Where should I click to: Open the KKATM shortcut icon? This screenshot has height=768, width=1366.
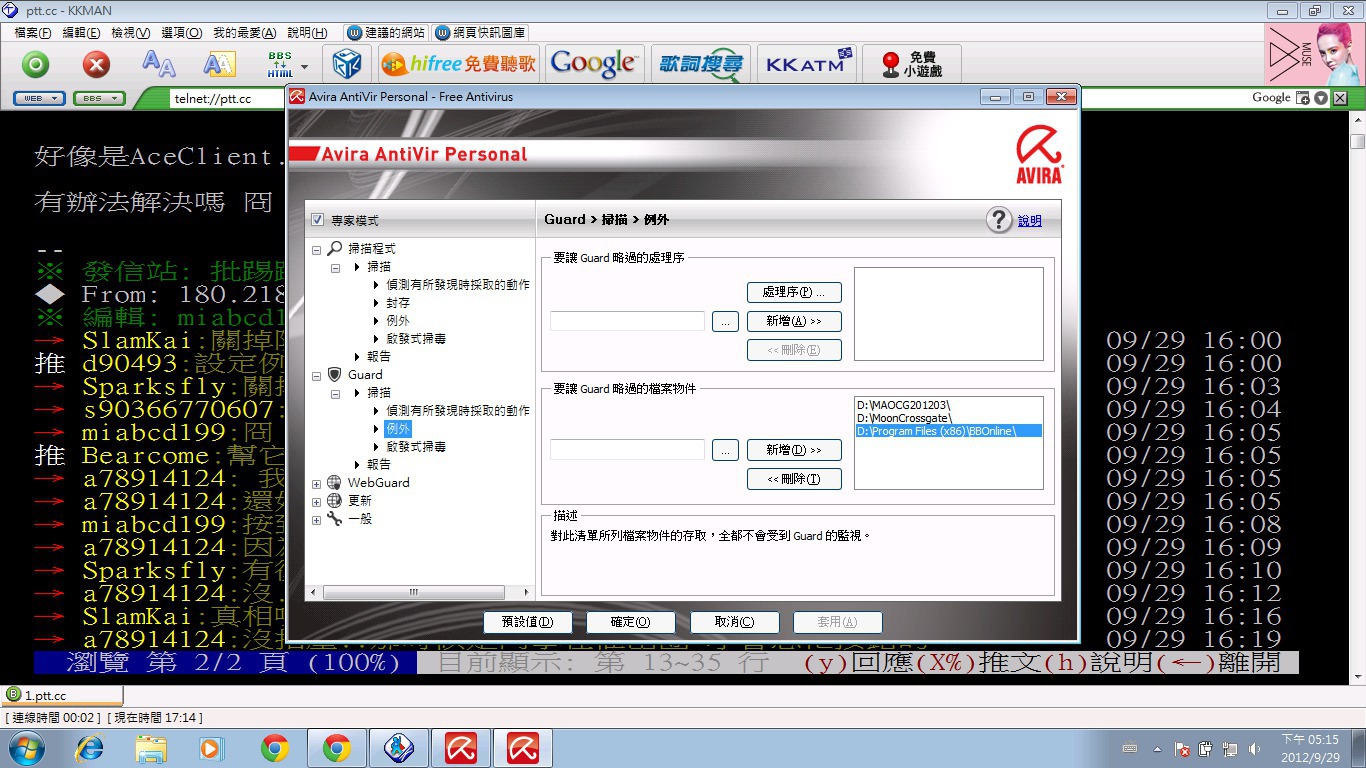coord(807,65)
